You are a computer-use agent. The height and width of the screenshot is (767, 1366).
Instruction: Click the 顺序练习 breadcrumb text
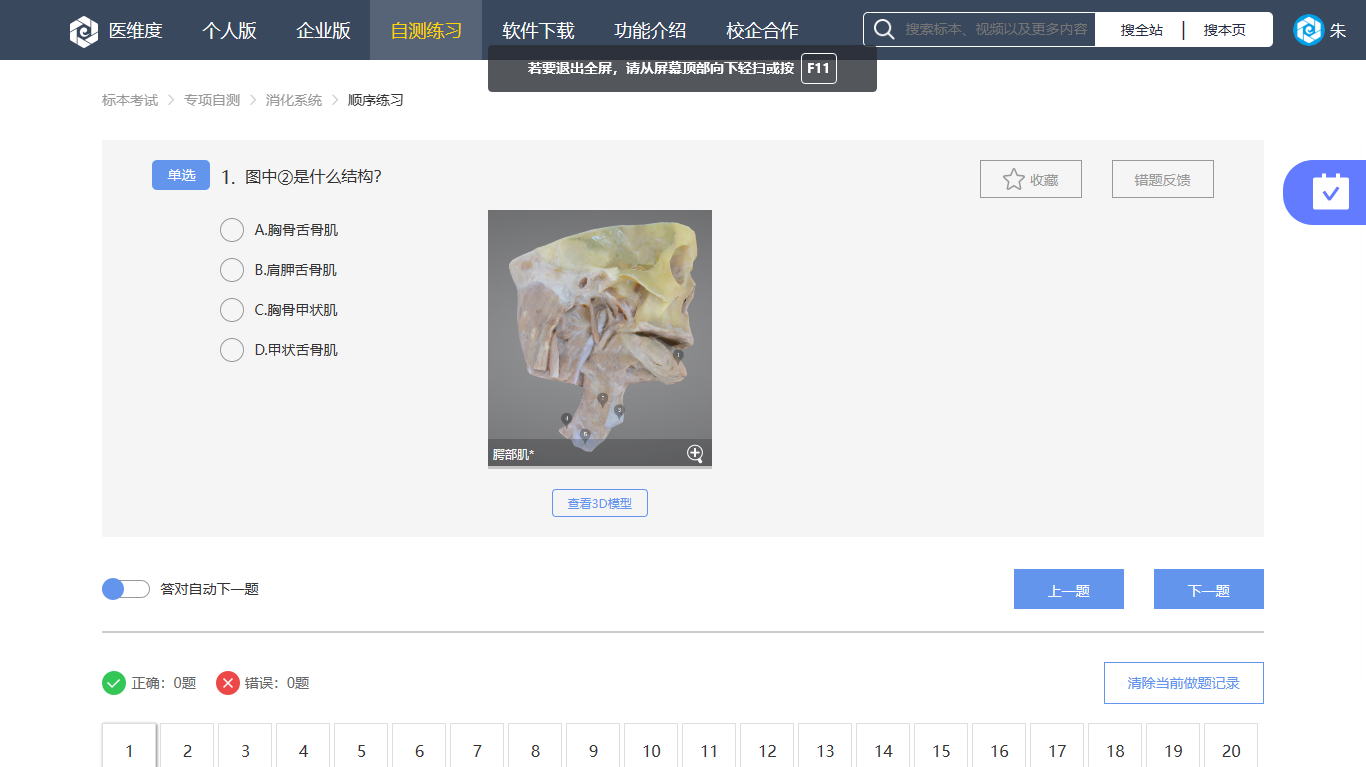pos(376,100)
